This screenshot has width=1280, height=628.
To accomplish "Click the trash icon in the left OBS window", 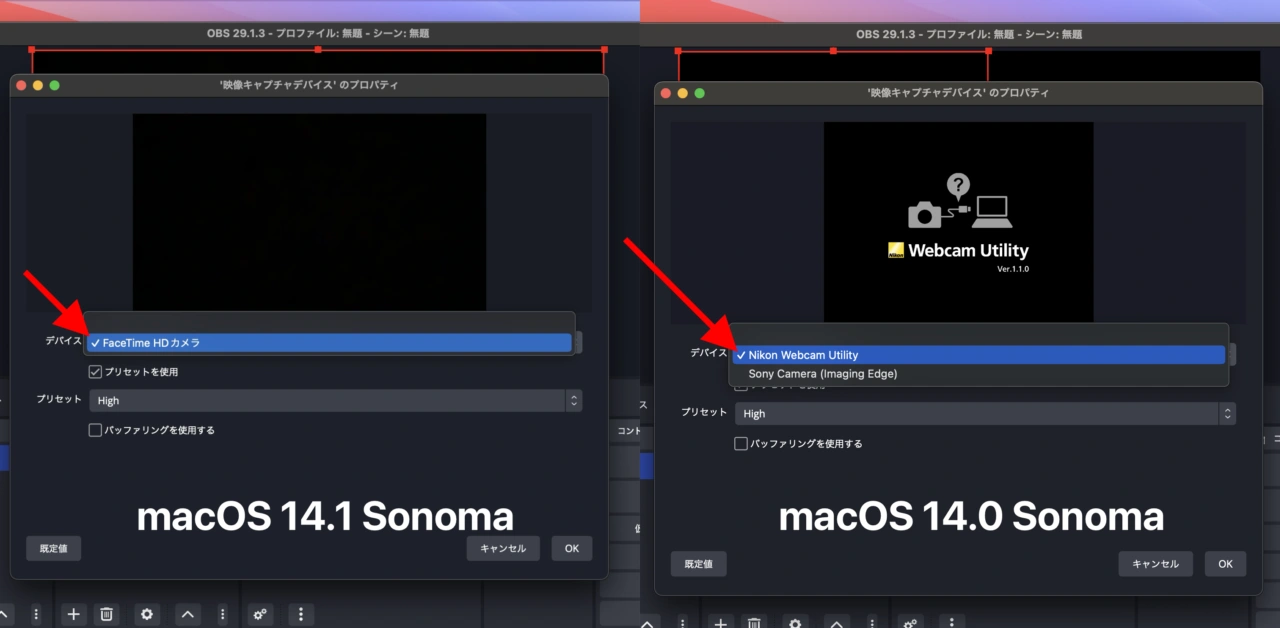I will click(108, 614).
